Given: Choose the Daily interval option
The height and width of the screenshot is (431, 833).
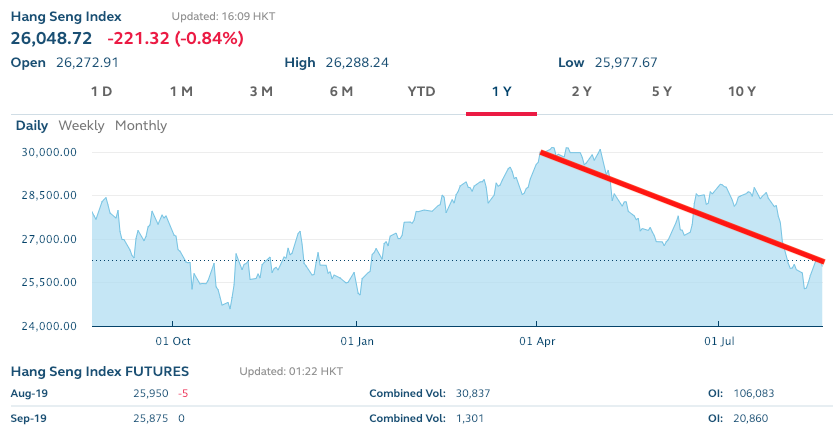Looking at the screenshot, I should 31,126.
